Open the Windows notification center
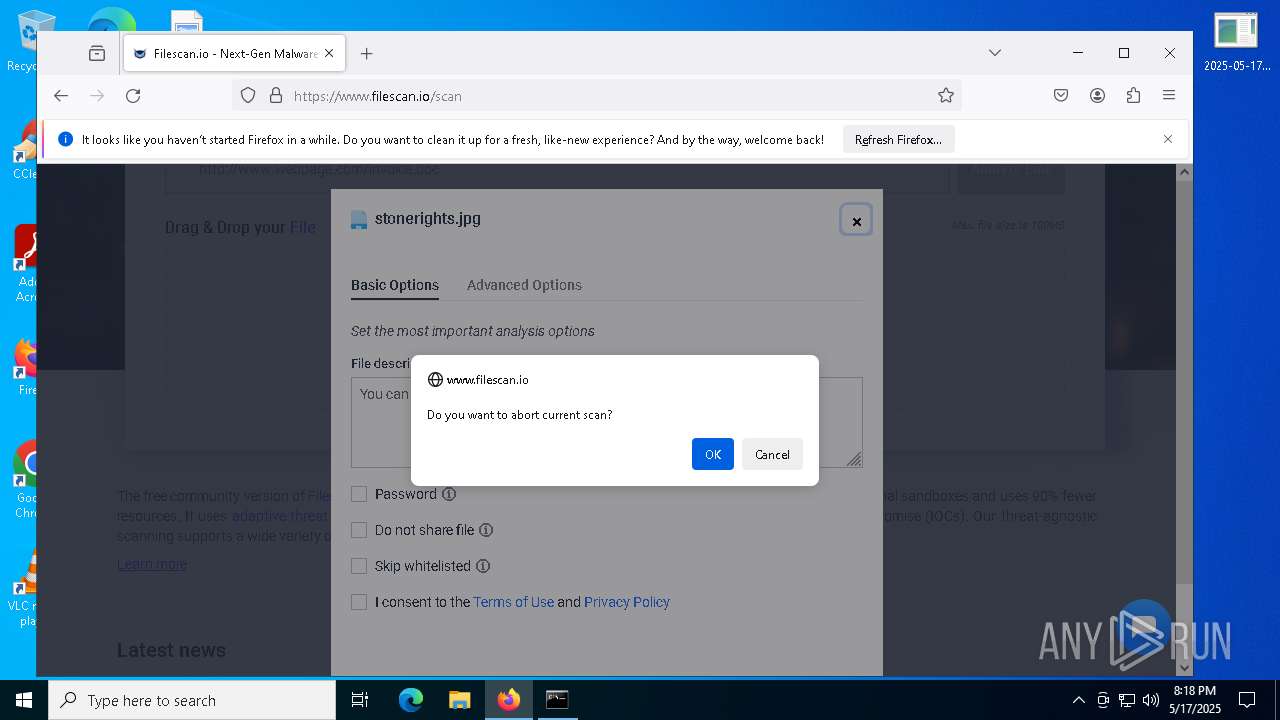 1247,700
